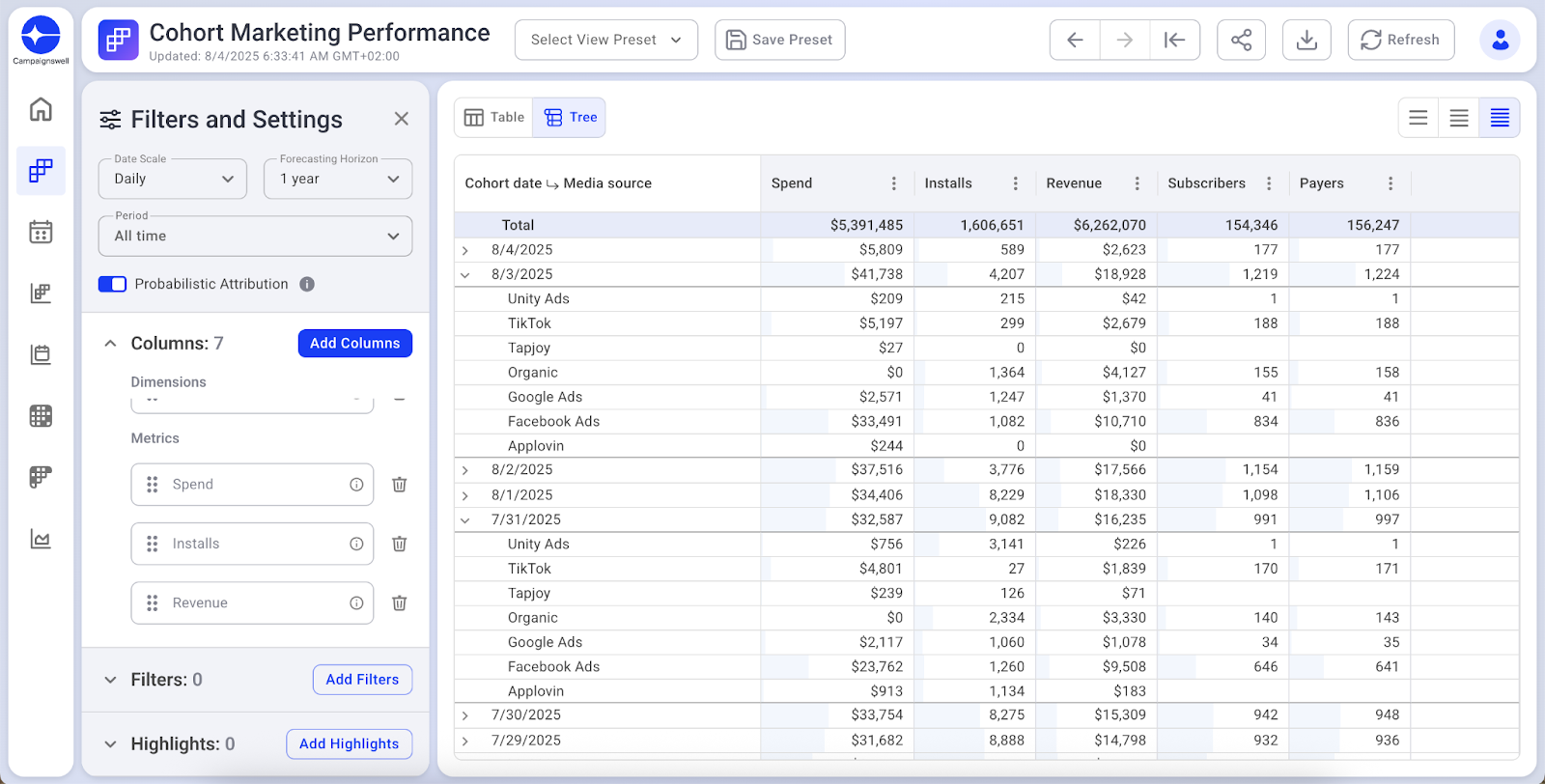Viewport: 1545px width, 784px height.
Task: Open the Payers column options menu
Action: tap(1390, 183)
